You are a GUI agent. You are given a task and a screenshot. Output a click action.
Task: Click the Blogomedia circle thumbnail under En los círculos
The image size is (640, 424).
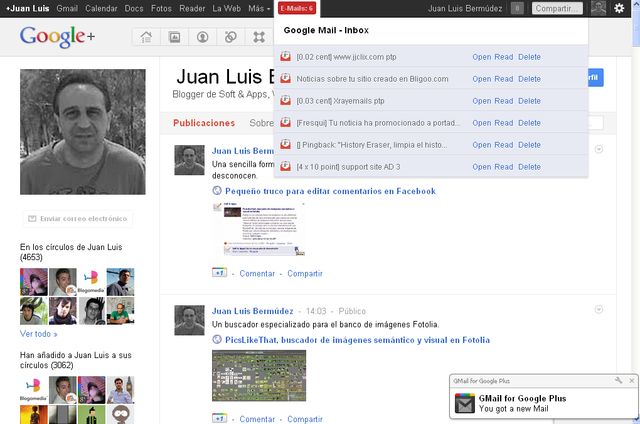pyautogui.click(x=91, y=282)
